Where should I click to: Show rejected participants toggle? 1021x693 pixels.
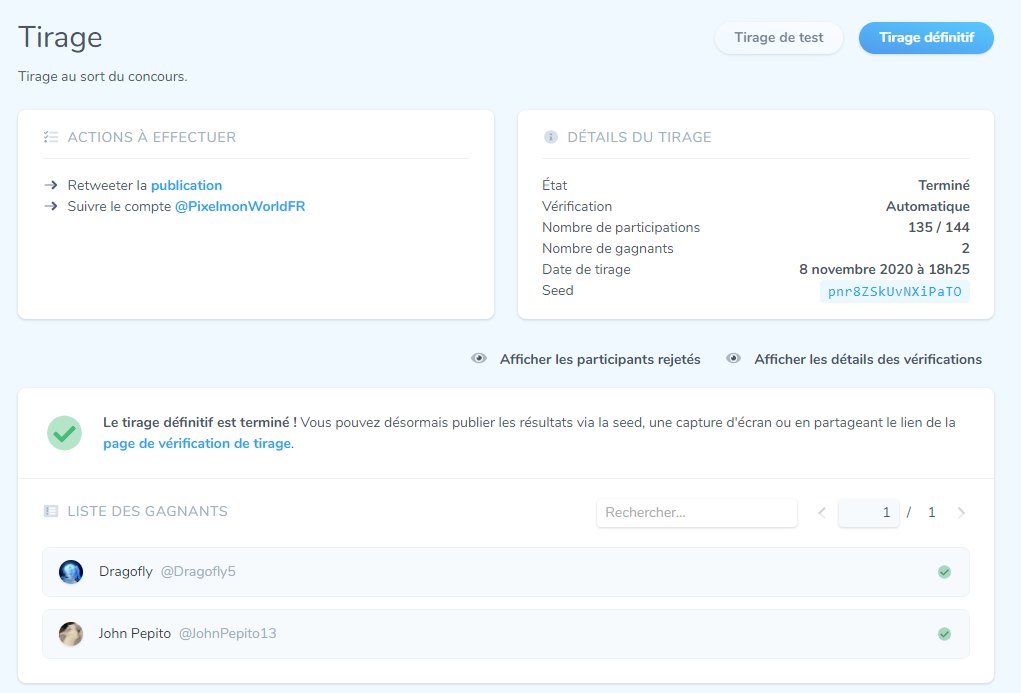tap(586, 359)
